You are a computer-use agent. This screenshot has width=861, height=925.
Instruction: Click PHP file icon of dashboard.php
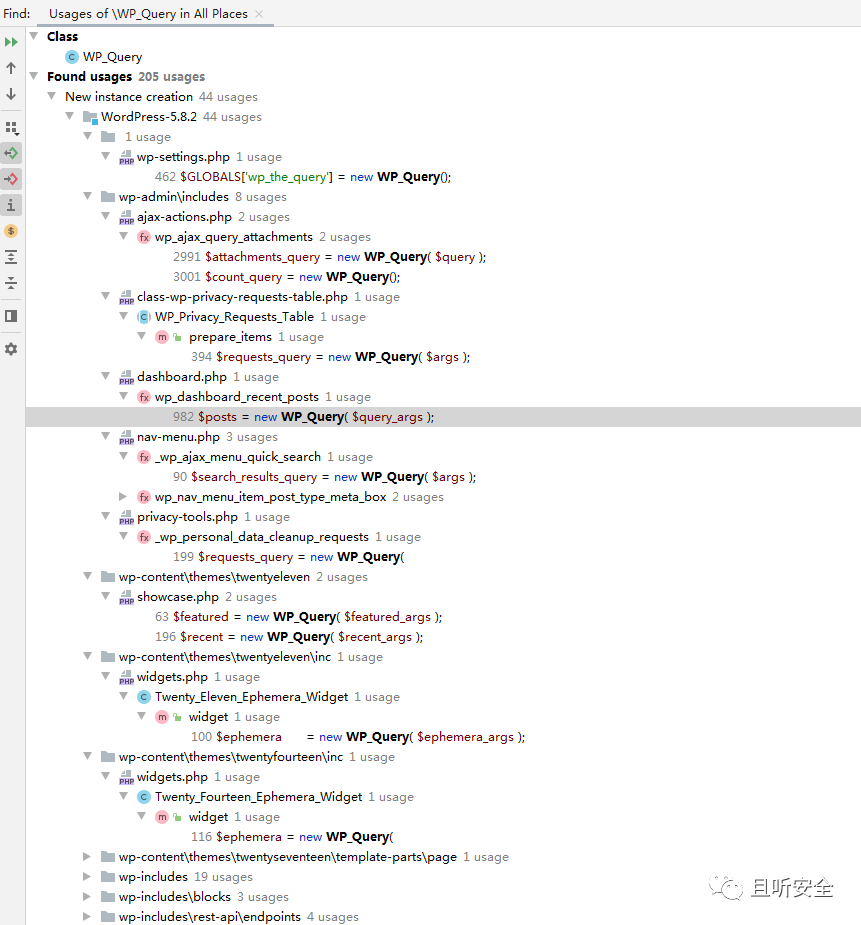pos(126,378)
